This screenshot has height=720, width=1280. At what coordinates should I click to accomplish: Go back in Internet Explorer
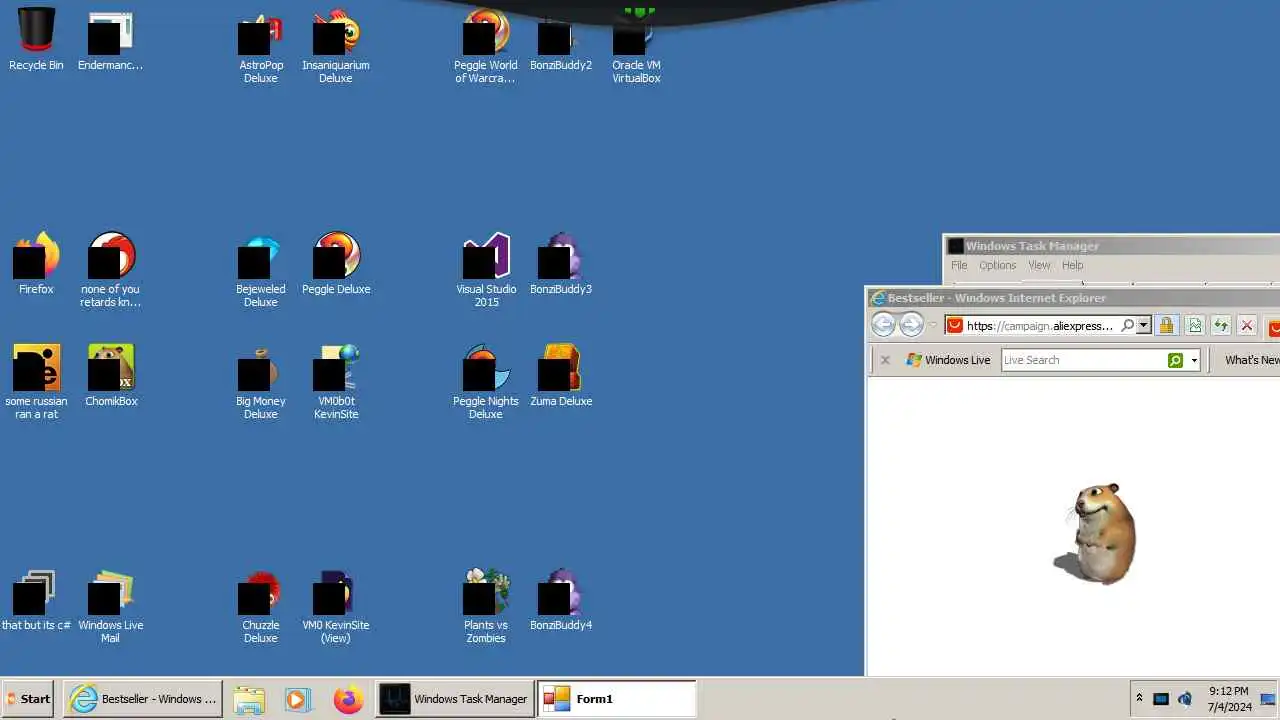point(883,325)
